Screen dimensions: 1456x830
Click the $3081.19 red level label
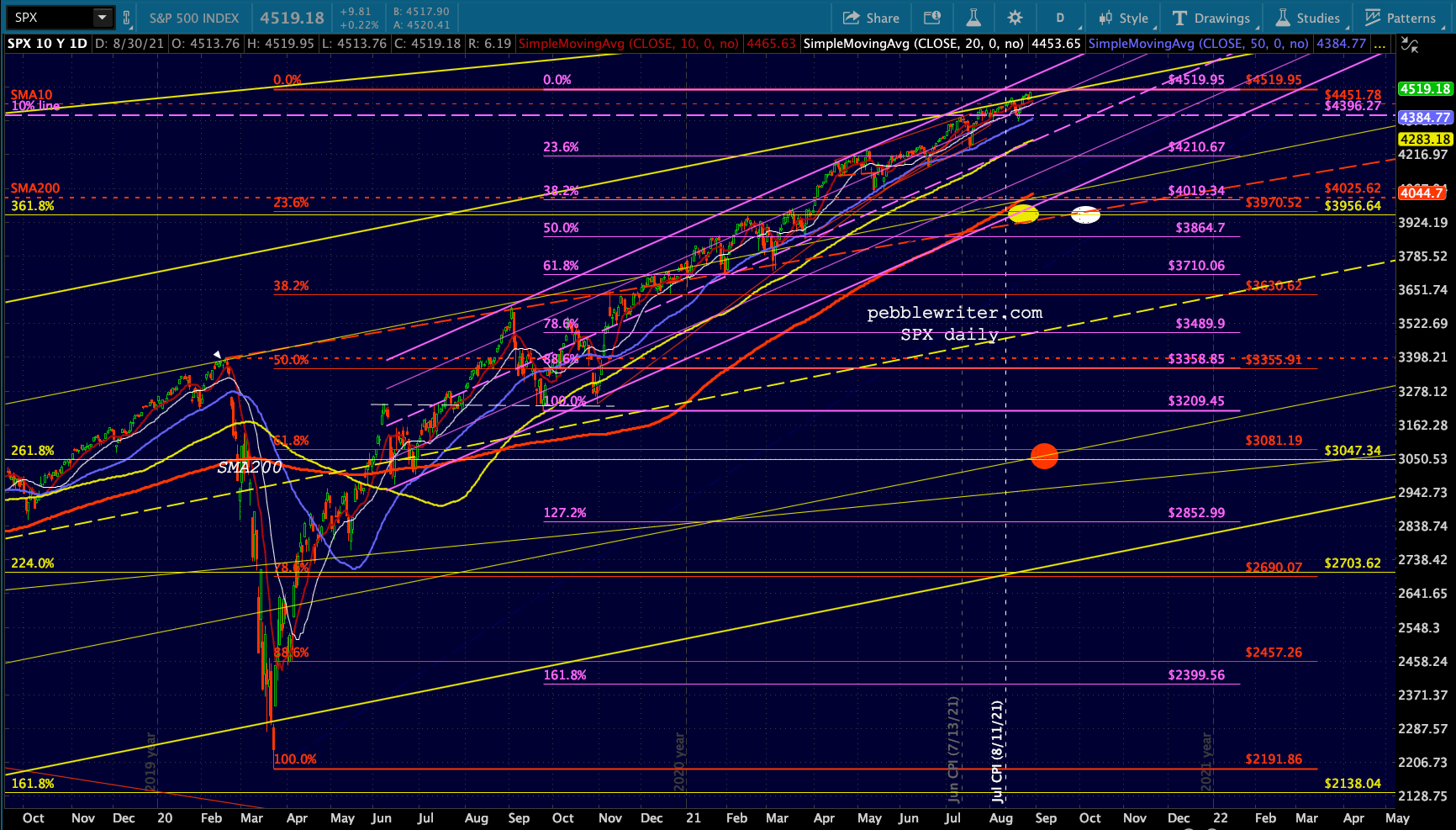coord(1274,440)
